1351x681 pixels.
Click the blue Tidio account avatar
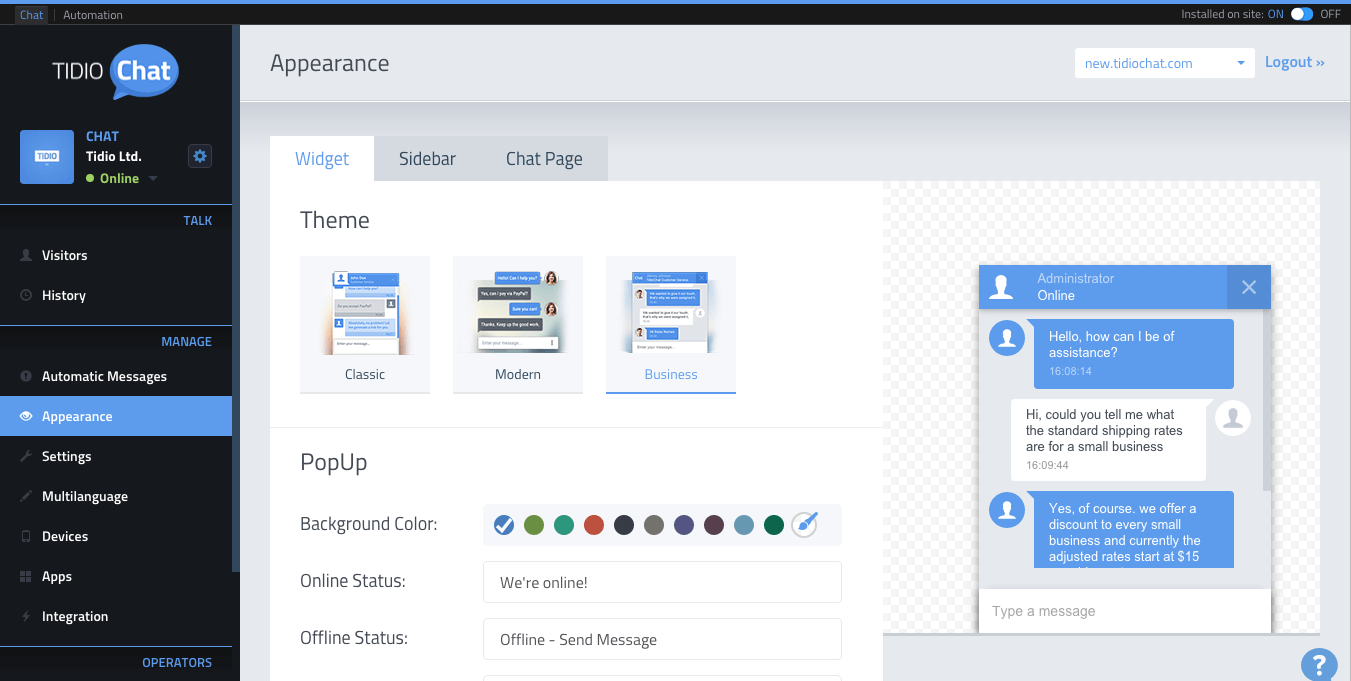pos(47,157)
